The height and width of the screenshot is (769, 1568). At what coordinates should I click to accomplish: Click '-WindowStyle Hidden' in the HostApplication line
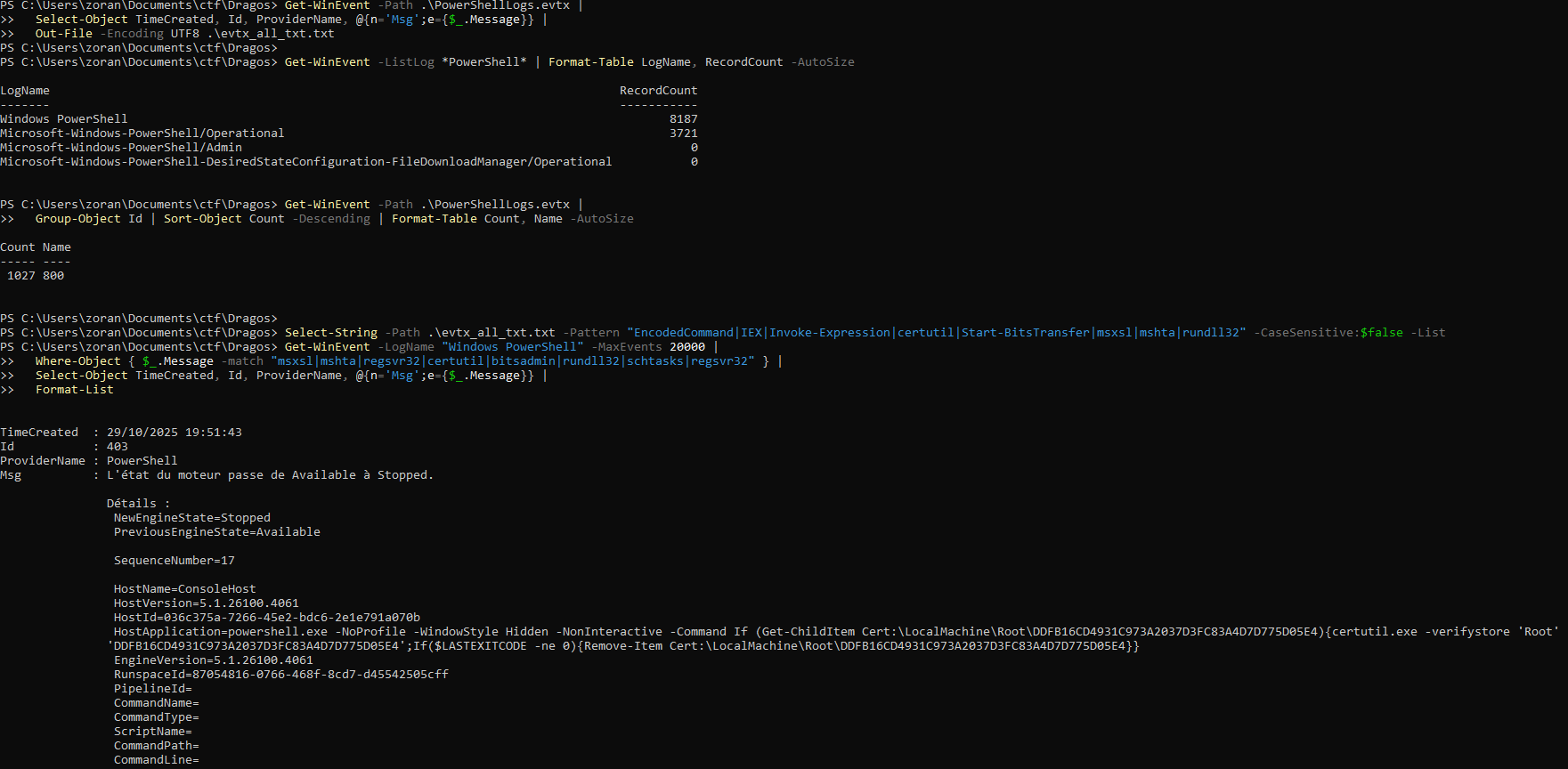tap(481, 631)
